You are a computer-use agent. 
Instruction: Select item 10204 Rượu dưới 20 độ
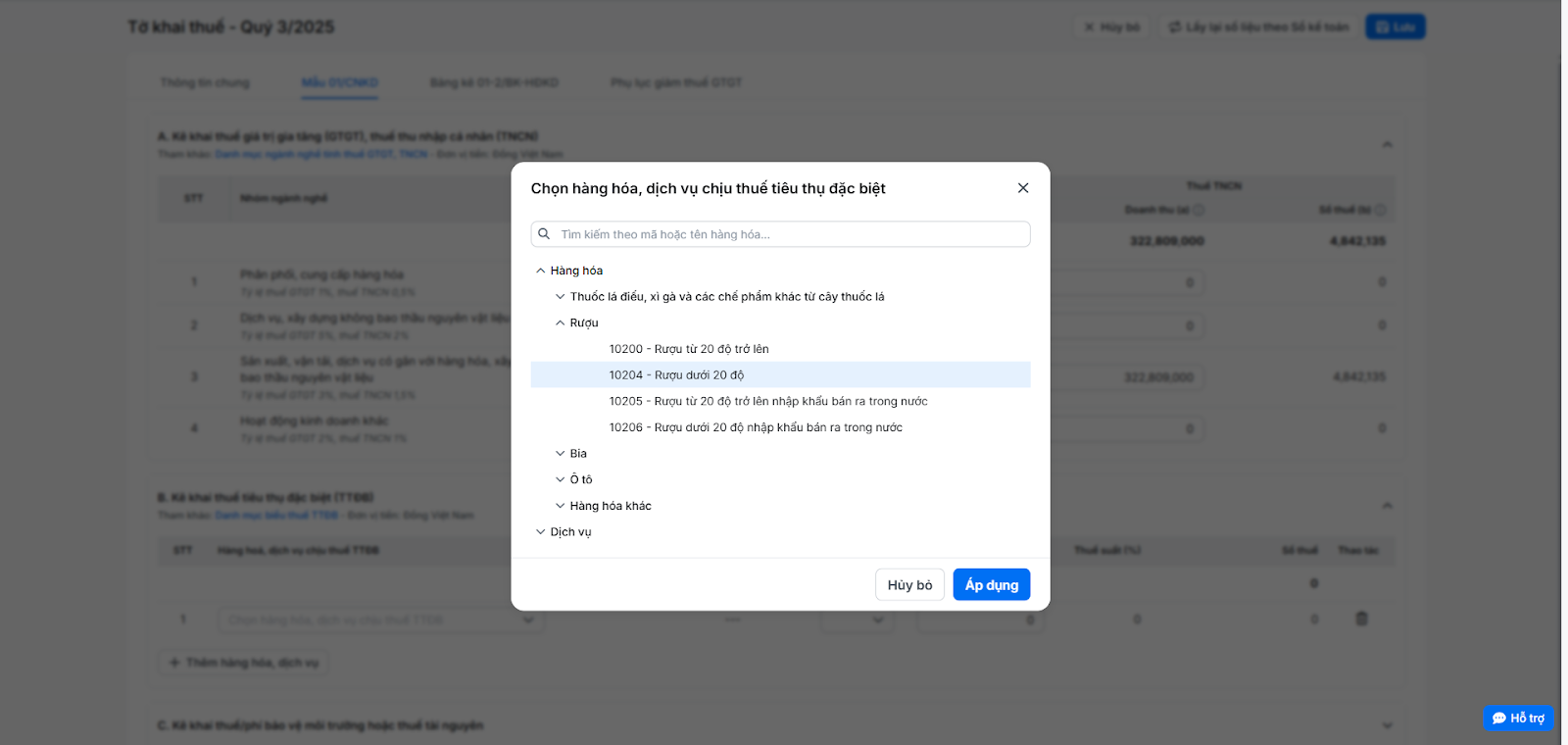[676, 375]
